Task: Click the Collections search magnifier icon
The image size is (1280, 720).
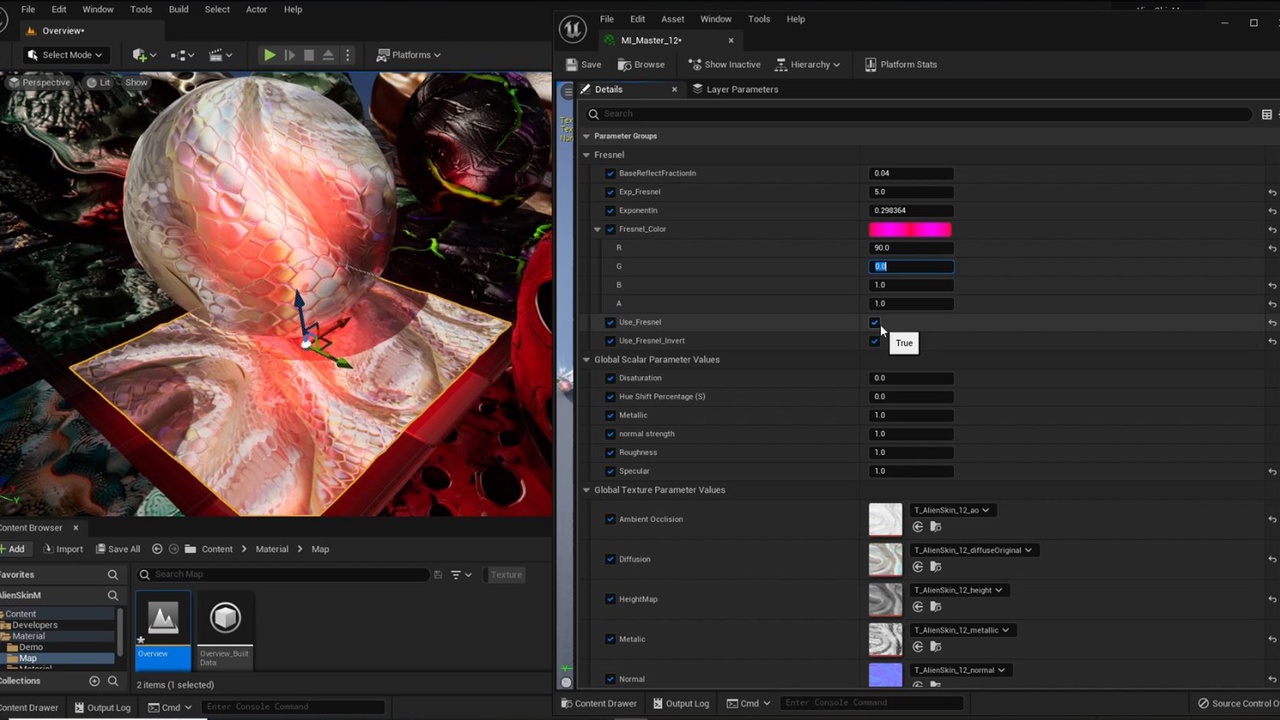Action: click(113, 681)
